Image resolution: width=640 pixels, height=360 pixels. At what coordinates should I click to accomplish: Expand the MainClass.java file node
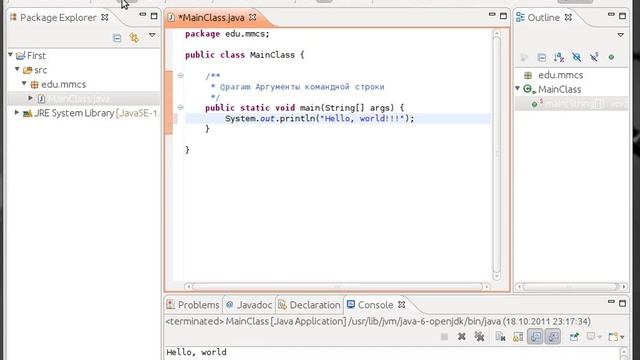point(30,98)
